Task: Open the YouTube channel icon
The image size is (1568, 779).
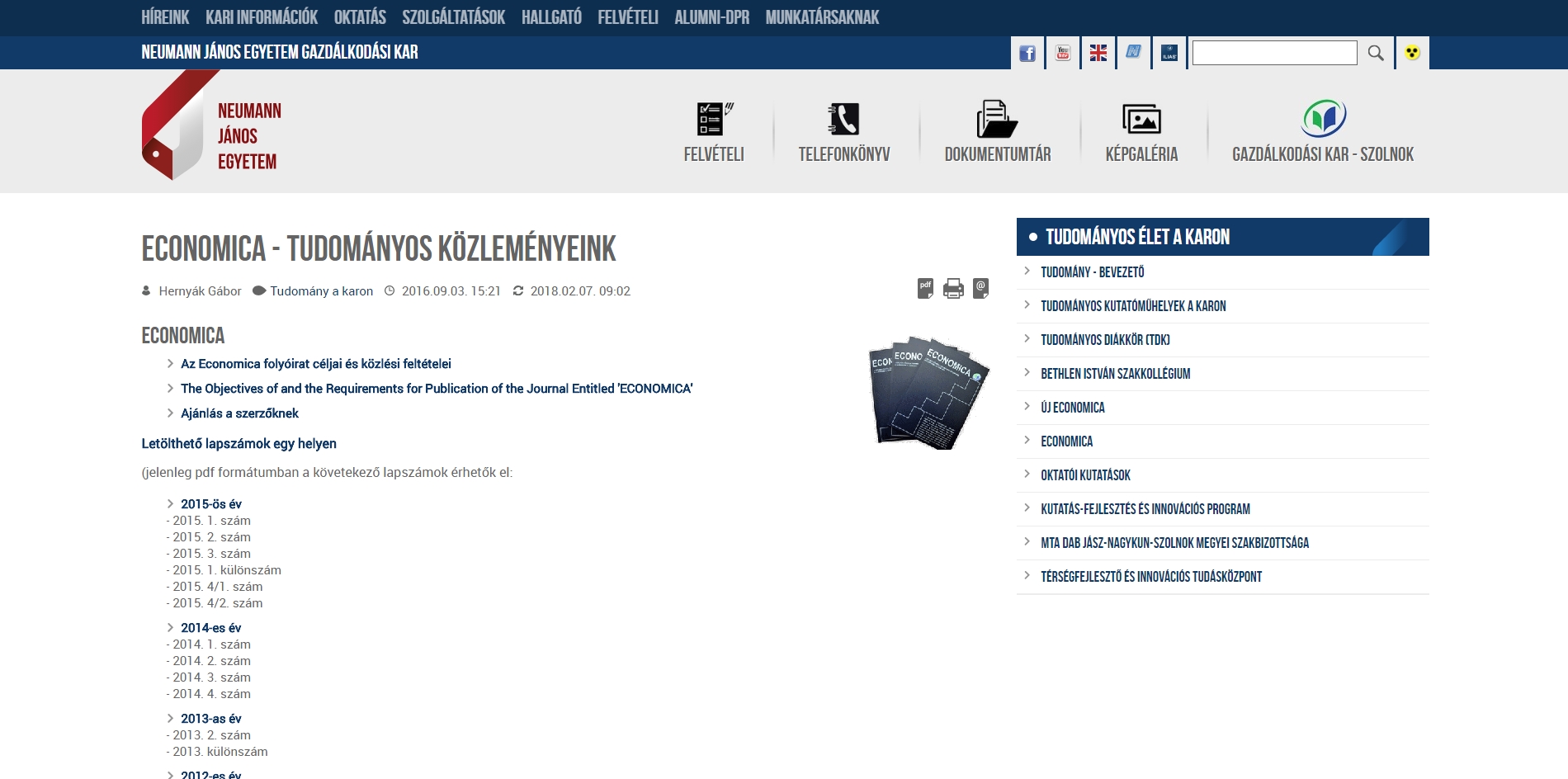Action: (x=1063, y=53)
